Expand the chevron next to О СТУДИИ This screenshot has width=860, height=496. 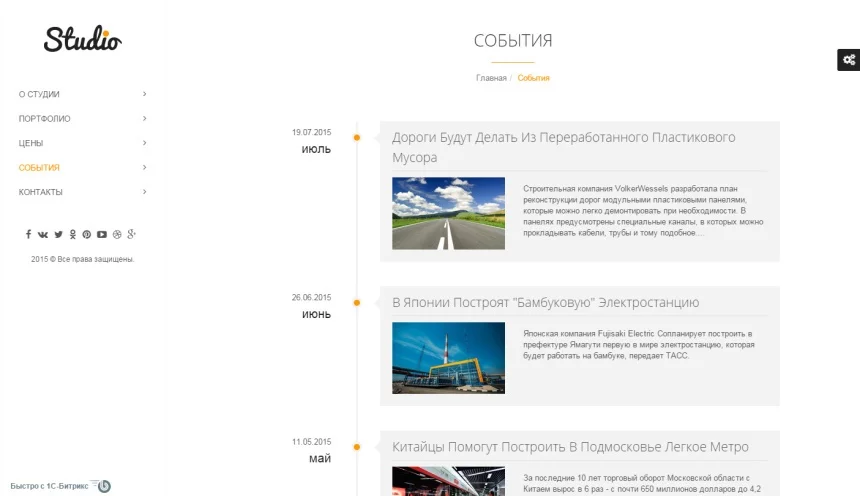click(145, 94)
